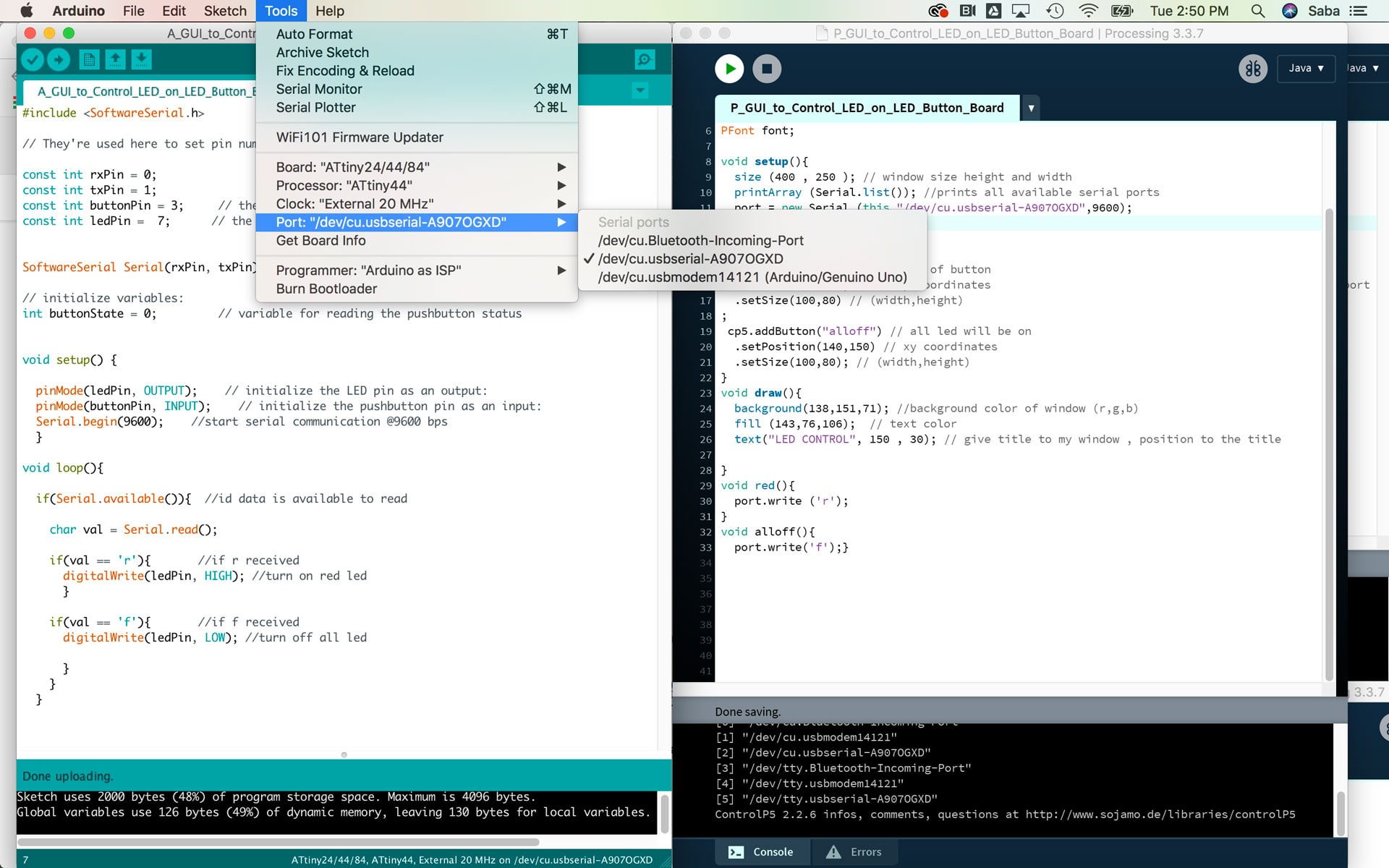Viewport: 1389px width, 868px height.
Task: Click the Creative Cloud menu bar icon
Action: pyautogui.click(x=938, y=11)
